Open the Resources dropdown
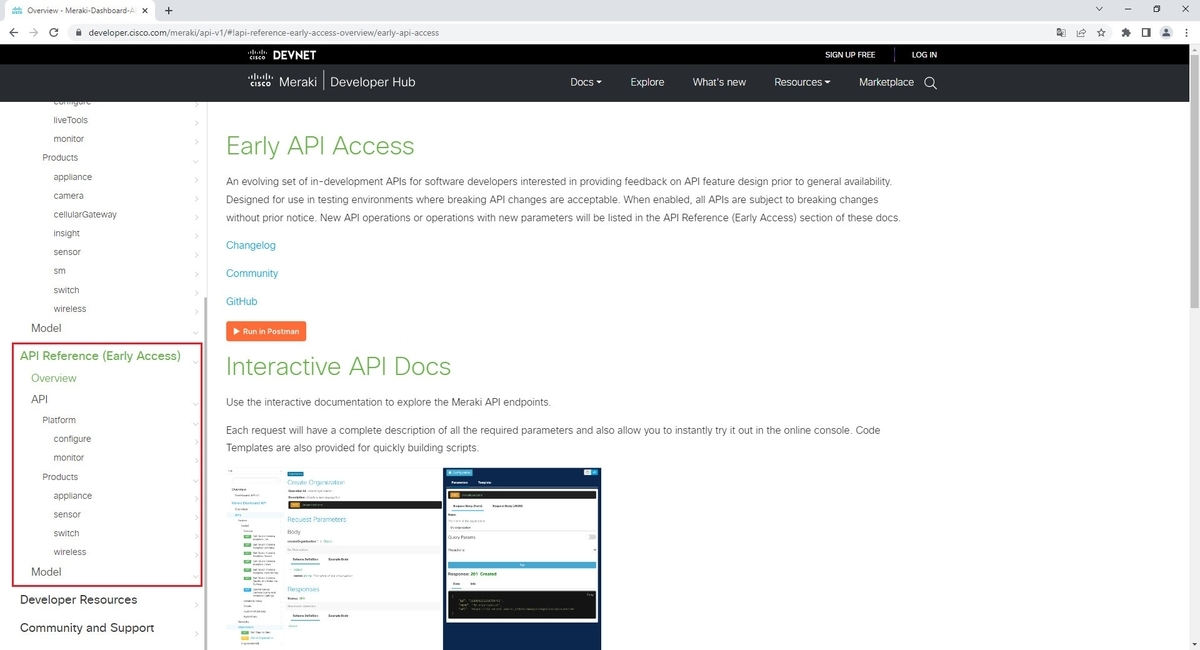This screenshot has width=1200, height=650. point(801,82)
